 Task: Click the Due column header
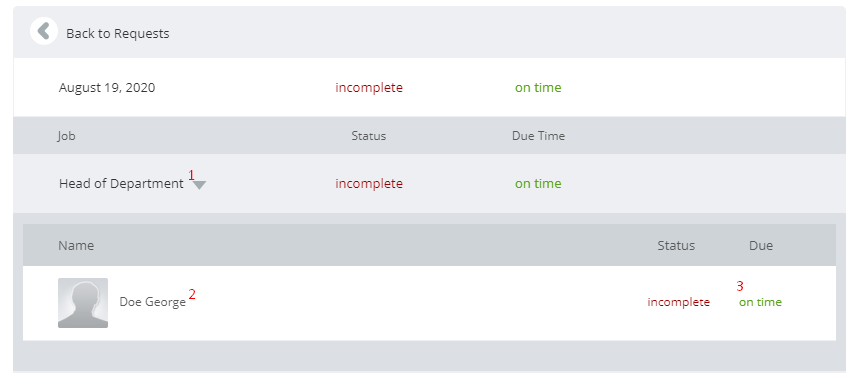(761, 245)
